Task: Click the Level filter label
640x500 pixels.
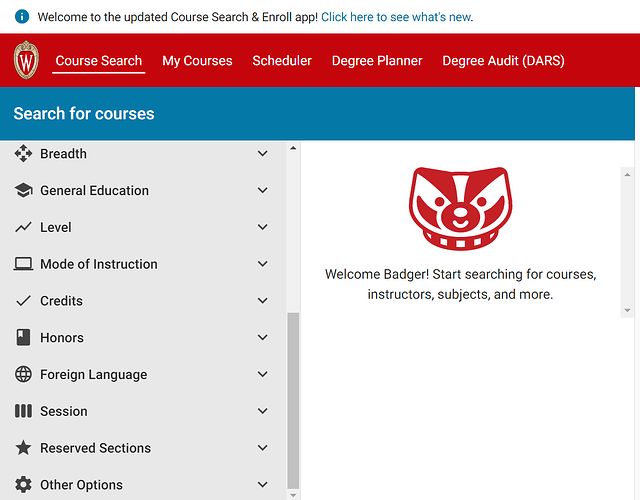Action: 56,227
